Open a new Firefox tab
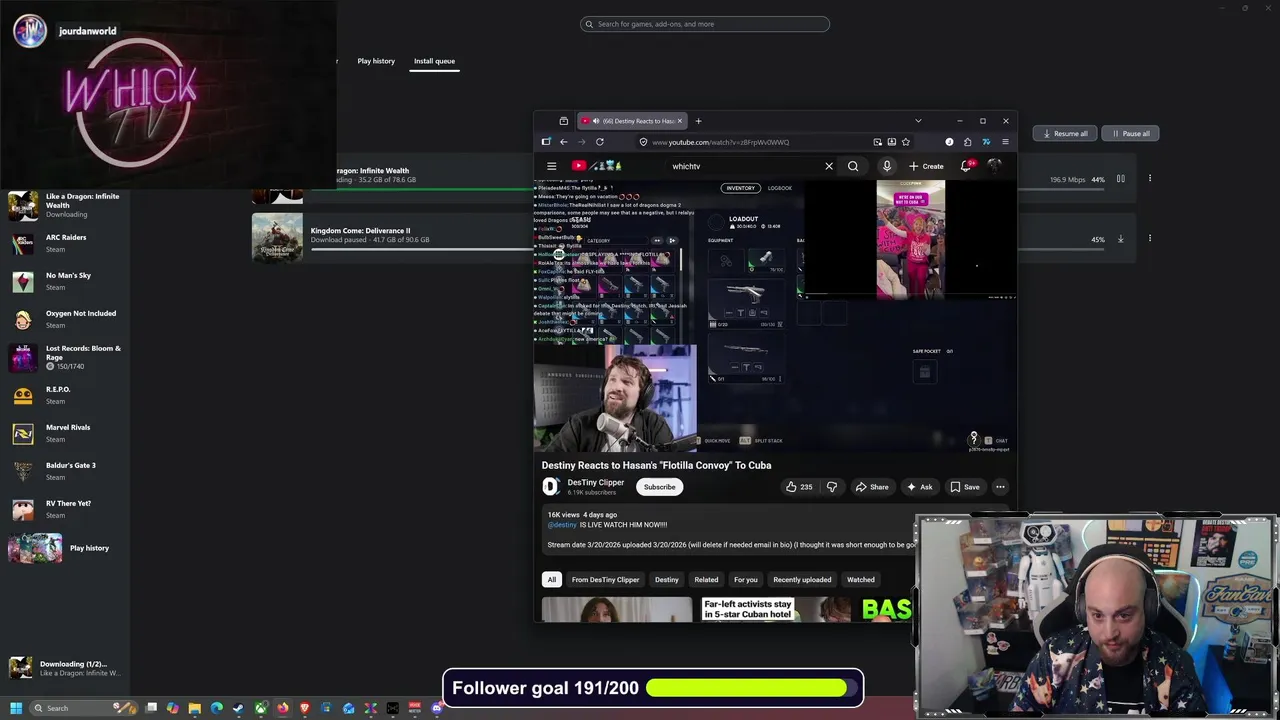Image resolution: width=1280 pixels, height=720 pixels. (699, 121)
